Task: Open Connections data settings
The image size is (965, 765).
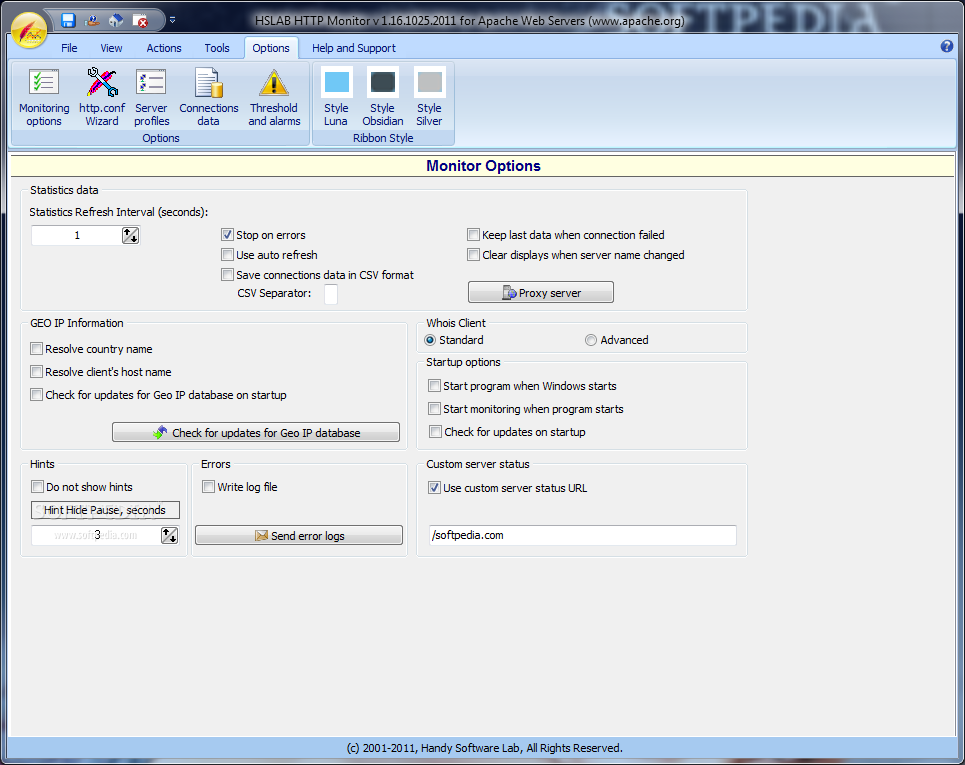Action: click(209, 97)
